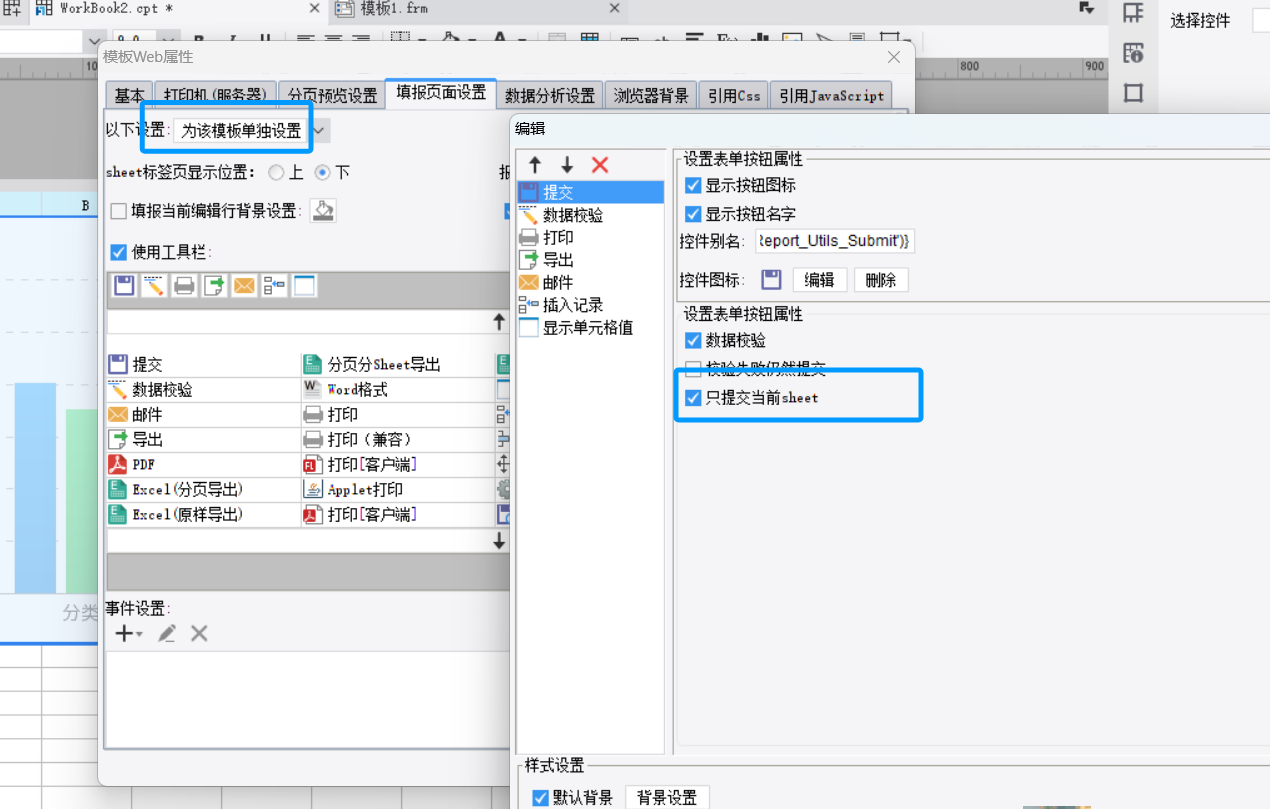Viewport: 1270px width, 809px height.
Task: Uncheck 只提交当前sheet checkbox
Action: [693, 398]
